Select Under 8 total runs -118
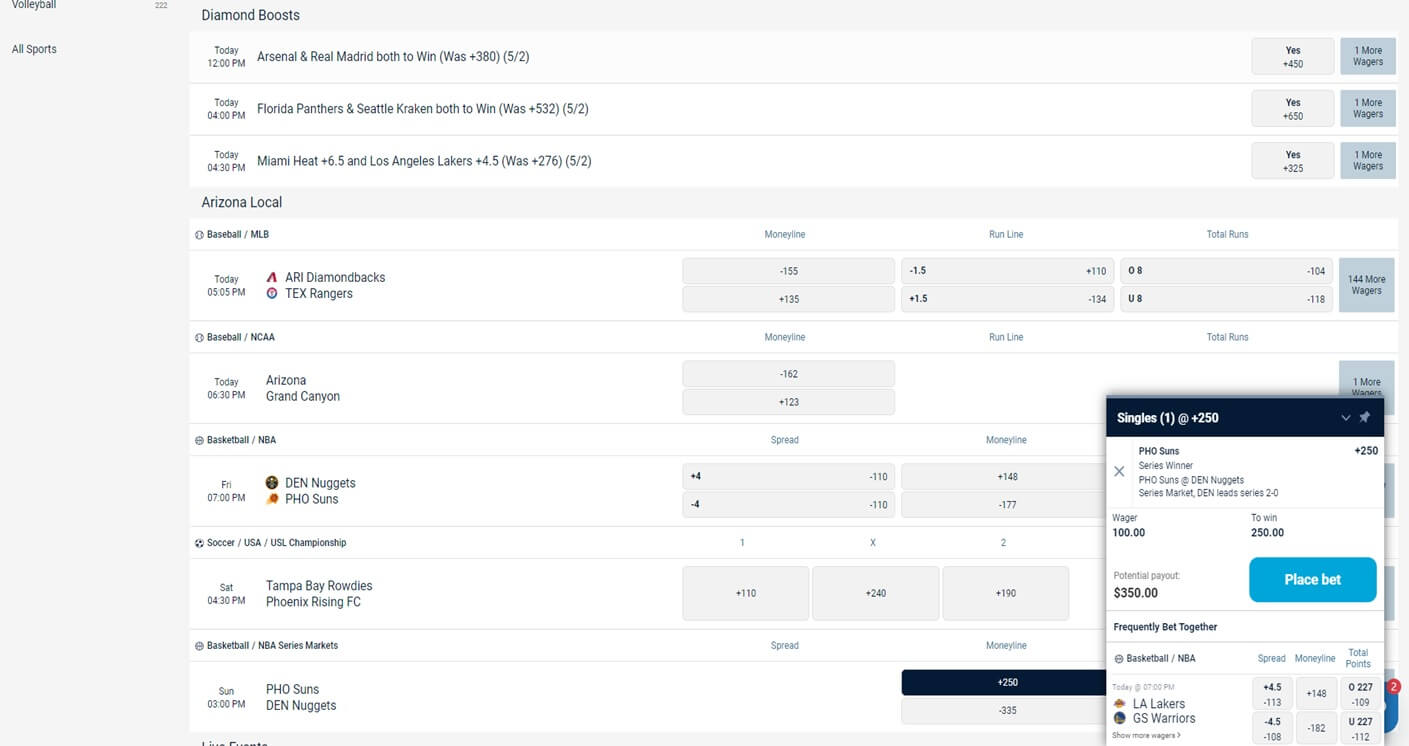The image size is (1409, 746). [1226, 299]
